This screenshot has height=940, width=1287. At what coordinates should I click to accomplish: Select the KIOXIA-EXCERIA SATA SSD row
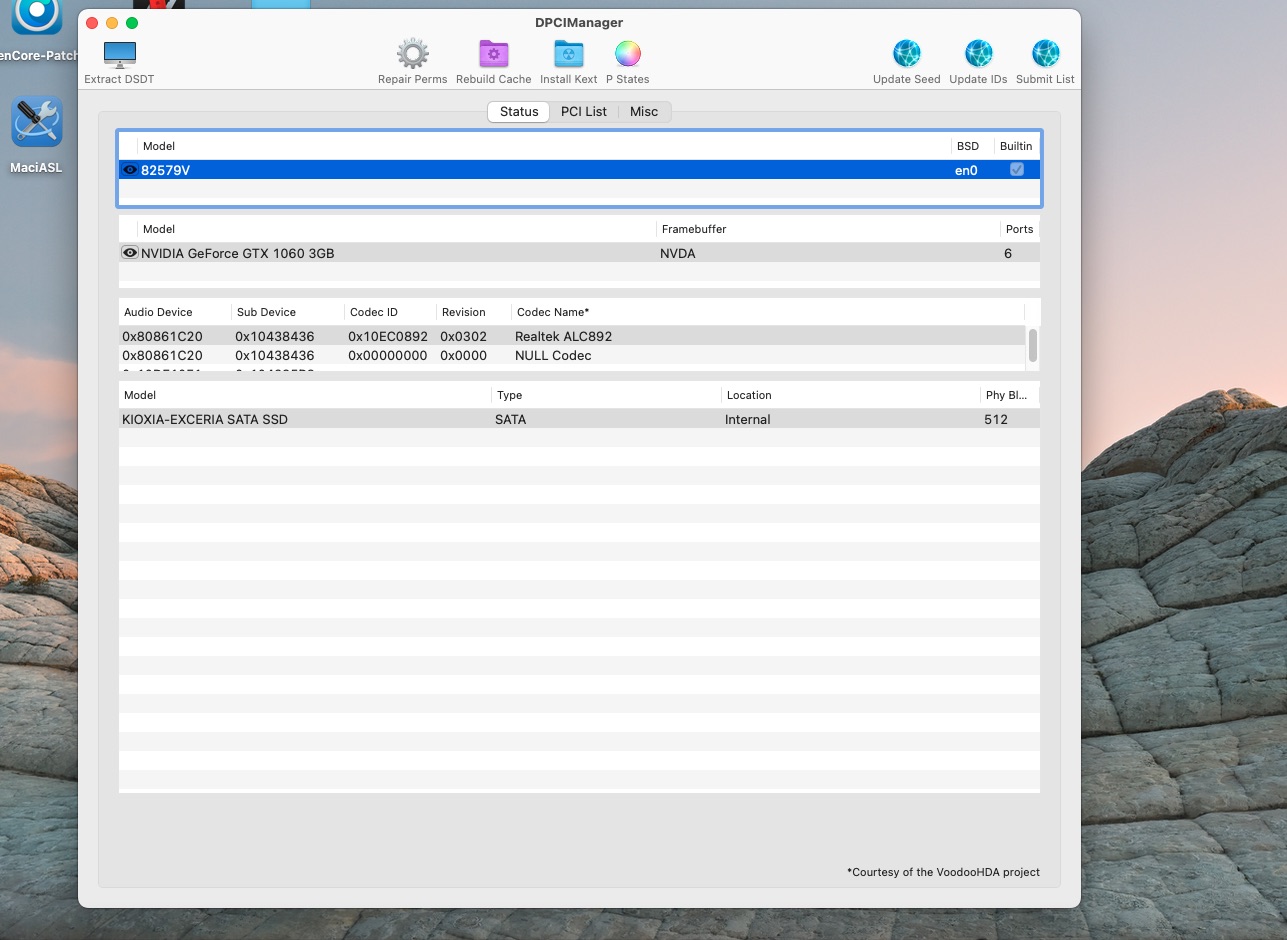click(204, 419)
